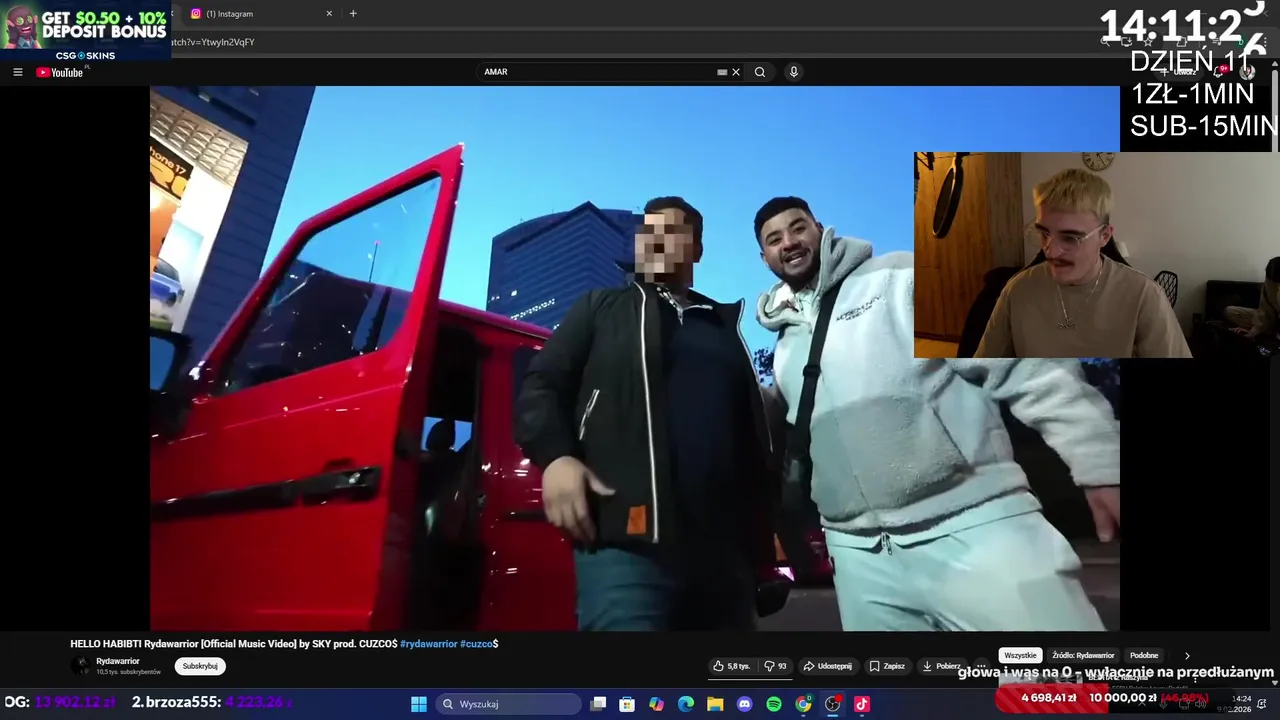Open OBS Studio from taskbar

coord(832,704)
